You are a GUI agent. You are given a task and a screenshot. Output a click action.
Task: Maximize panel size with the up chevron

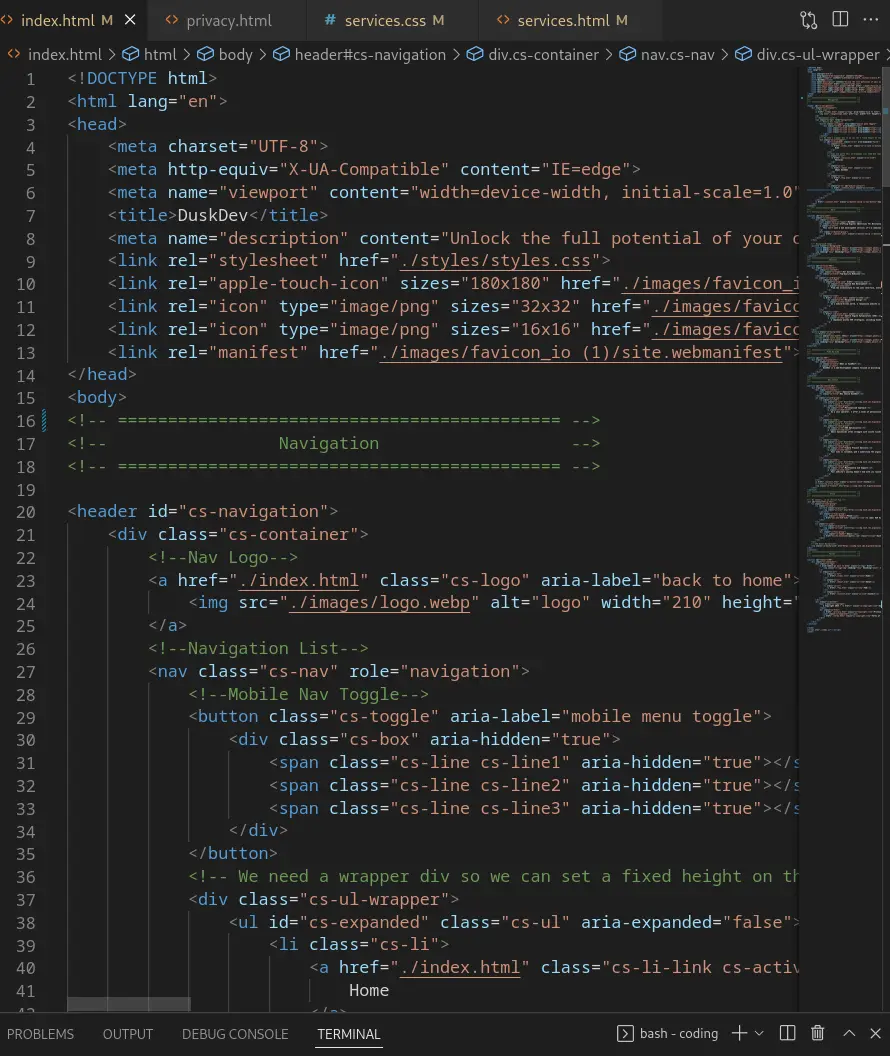click(848, 1033)
